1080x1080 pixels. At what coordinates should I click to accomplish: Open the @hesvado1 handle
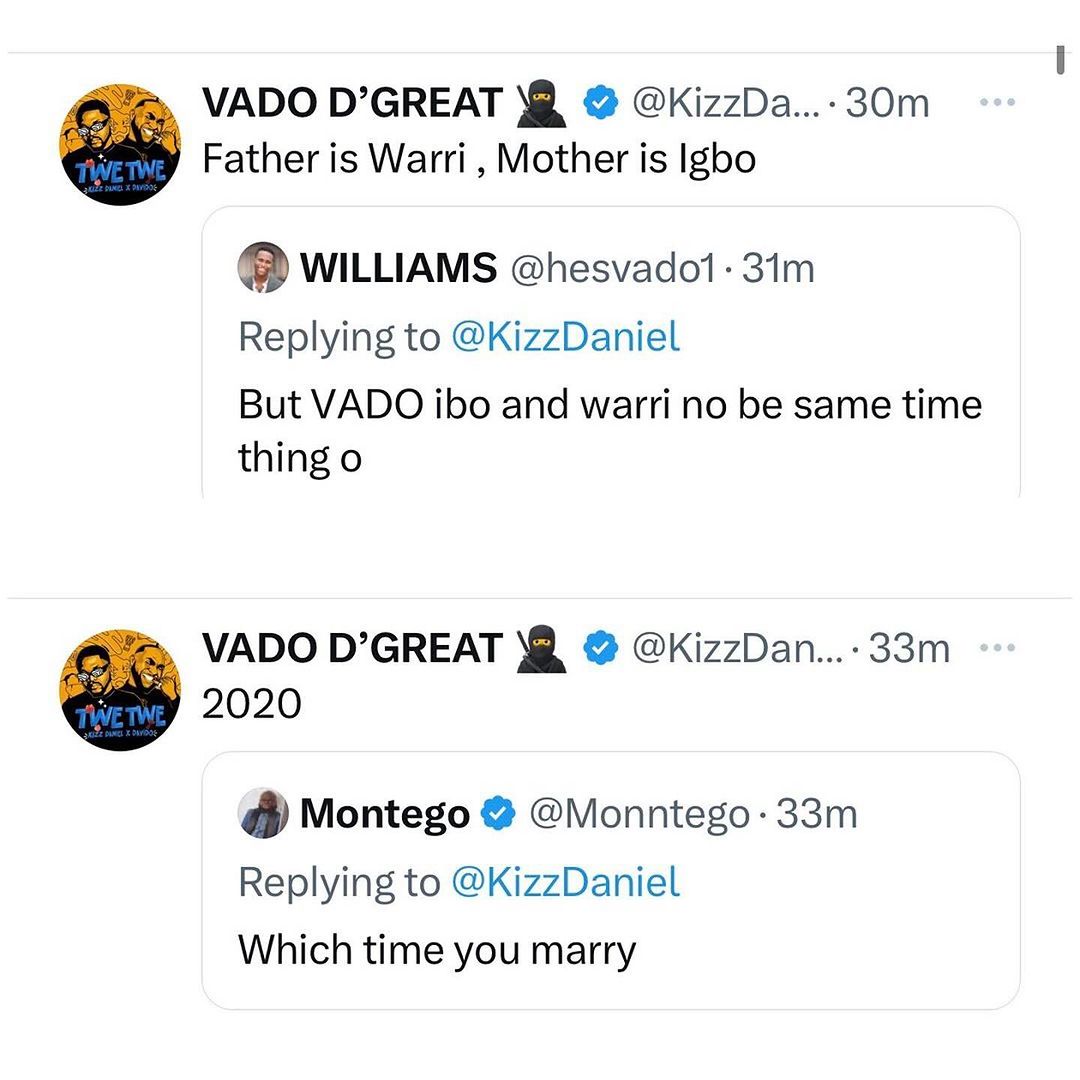coord(613,269)
